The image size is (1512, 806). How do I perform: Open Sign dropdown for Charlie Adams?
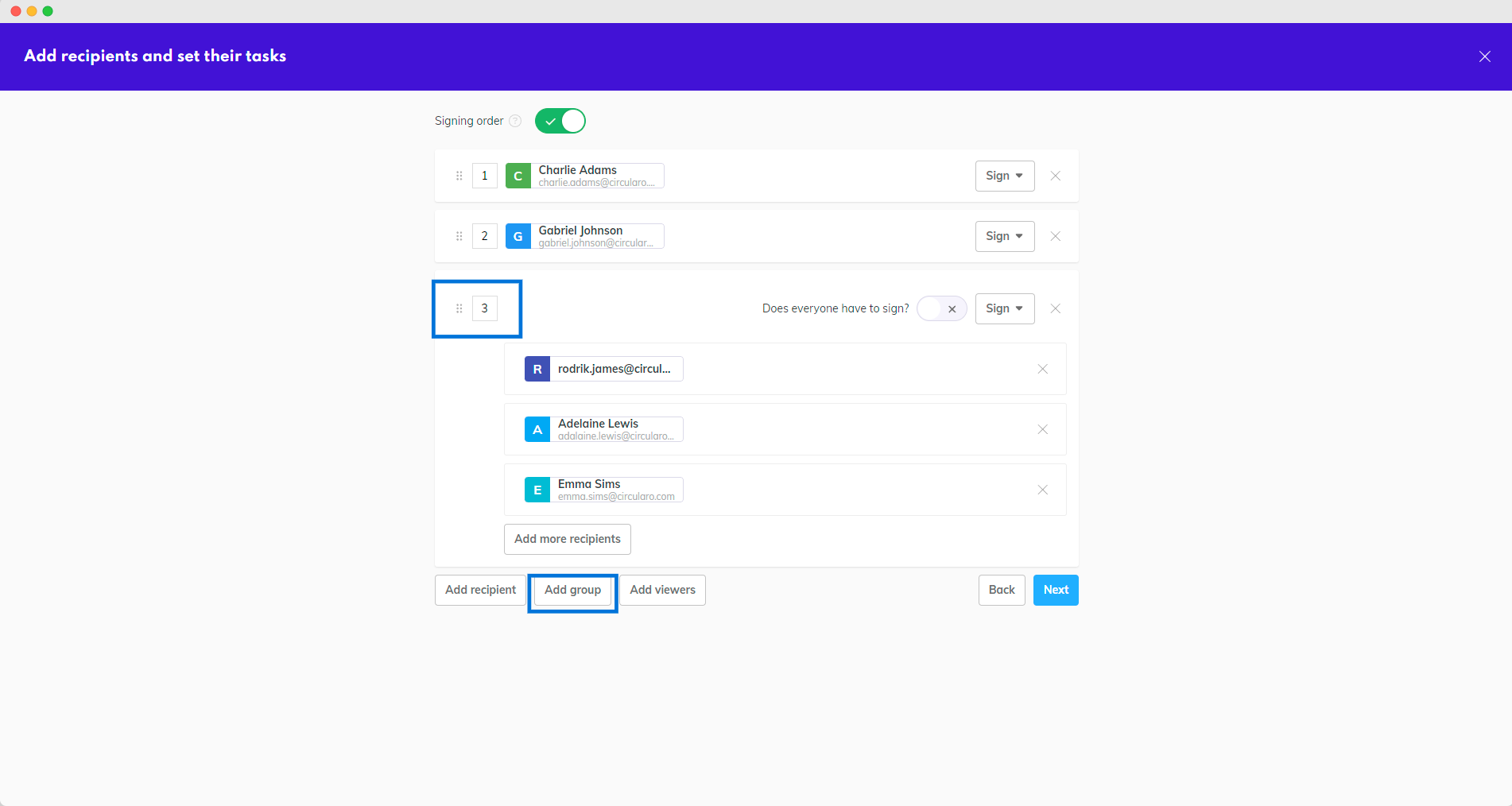1004,176
